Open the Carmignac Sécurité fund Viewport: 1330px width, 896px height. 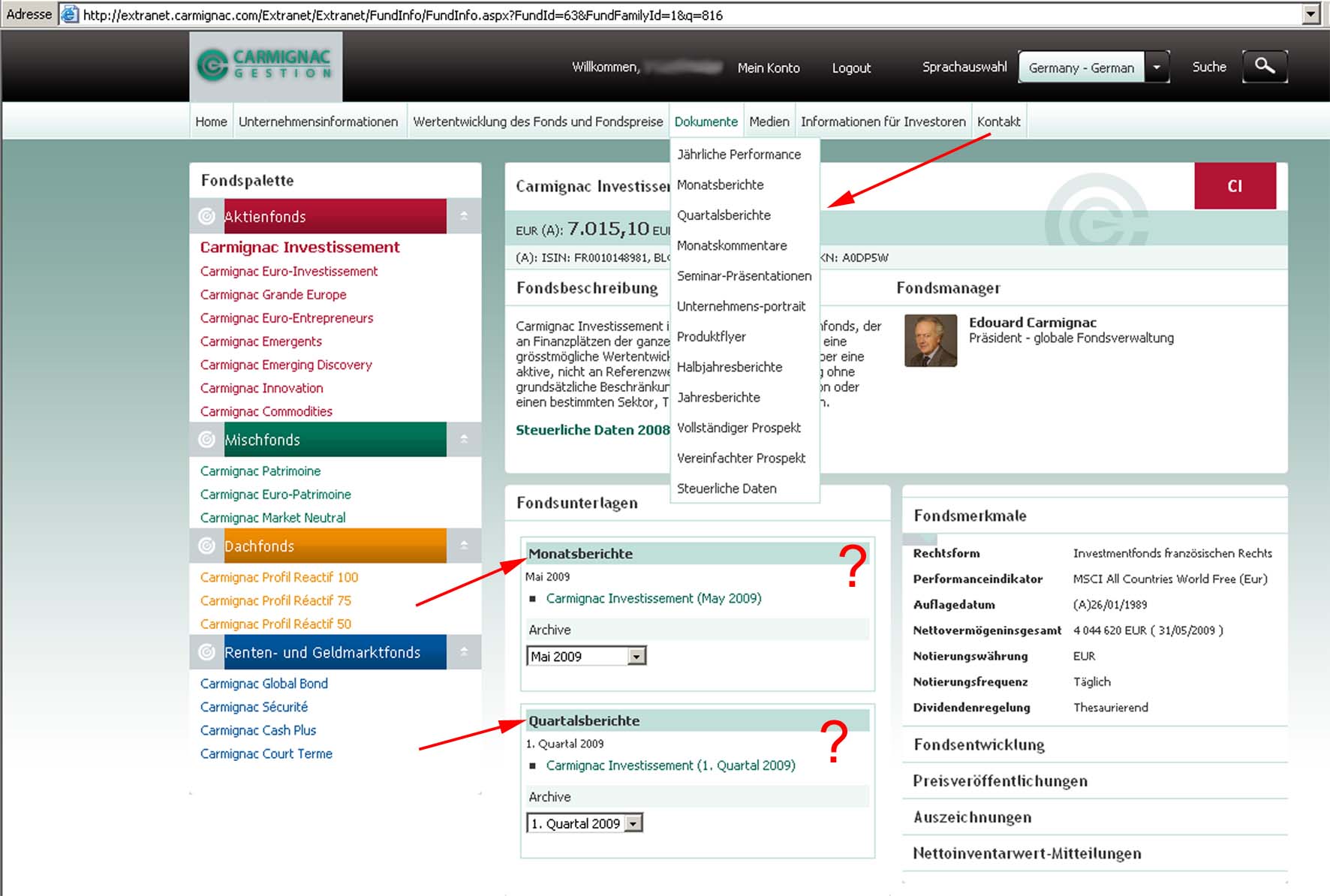point(254,707)
